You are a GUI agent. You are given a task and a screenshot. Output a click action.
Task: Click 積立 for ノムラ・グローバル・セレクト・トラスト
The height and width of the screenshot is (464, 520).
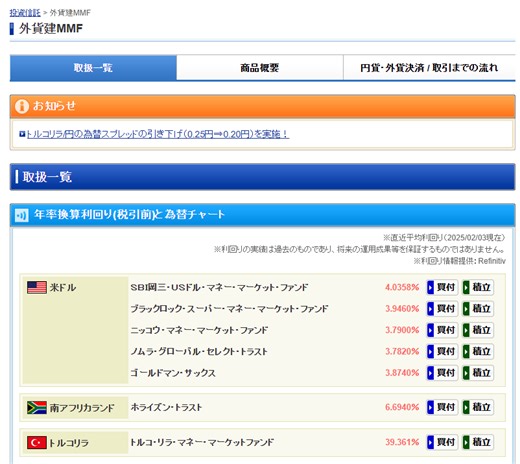(x=478, y=351)
